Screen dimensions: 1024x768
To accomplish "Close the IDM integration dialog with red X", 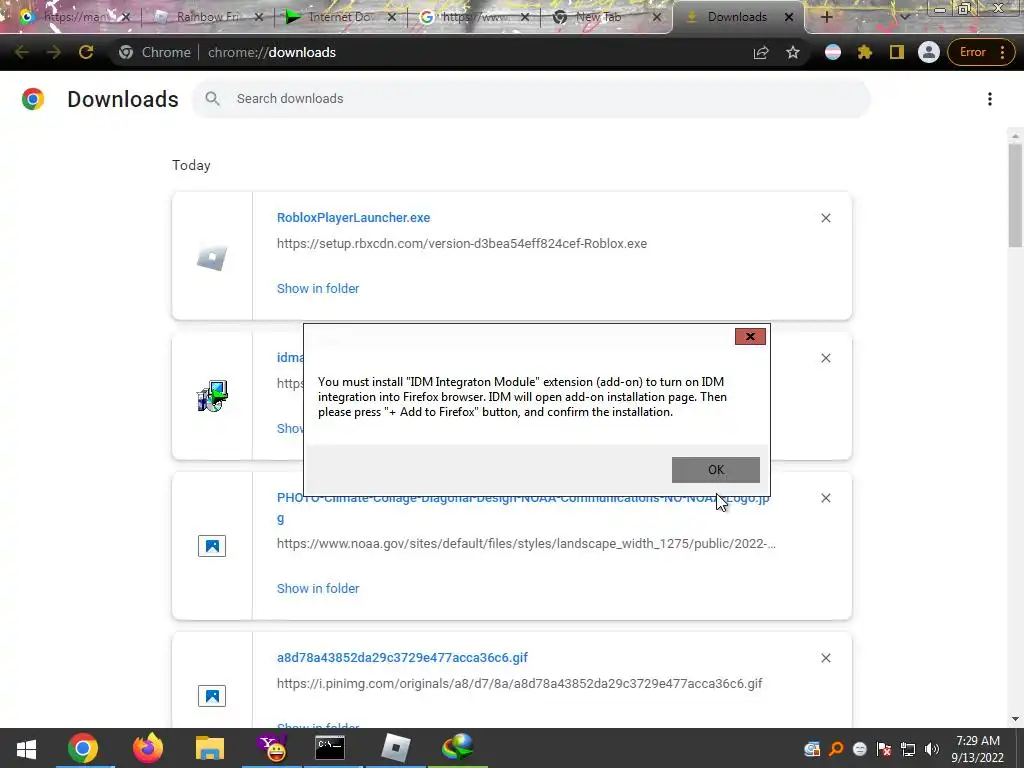I will click(750, 336).
